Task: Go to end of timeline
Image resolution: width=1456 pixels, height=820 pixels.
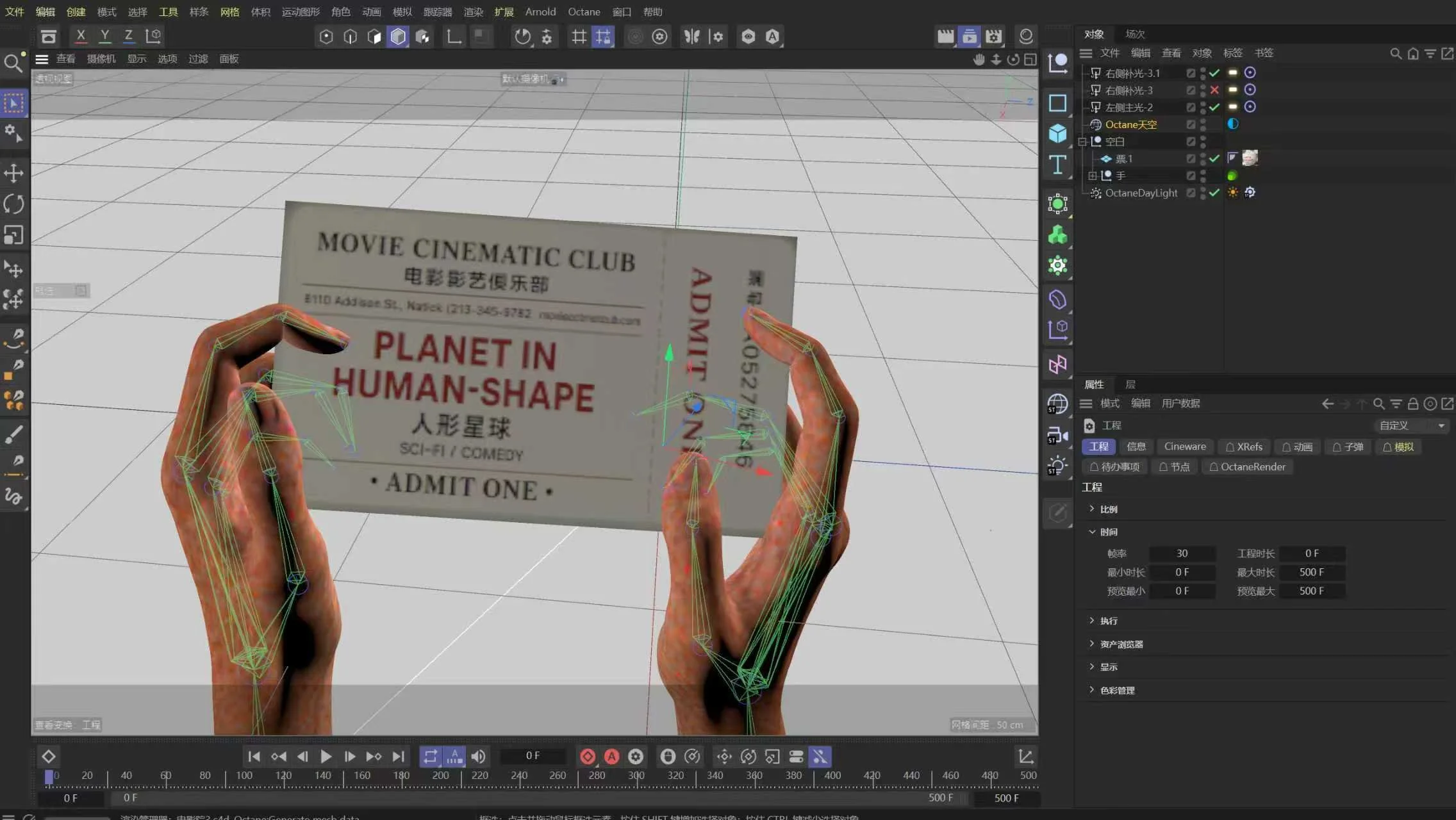Action: coord(398,757)
